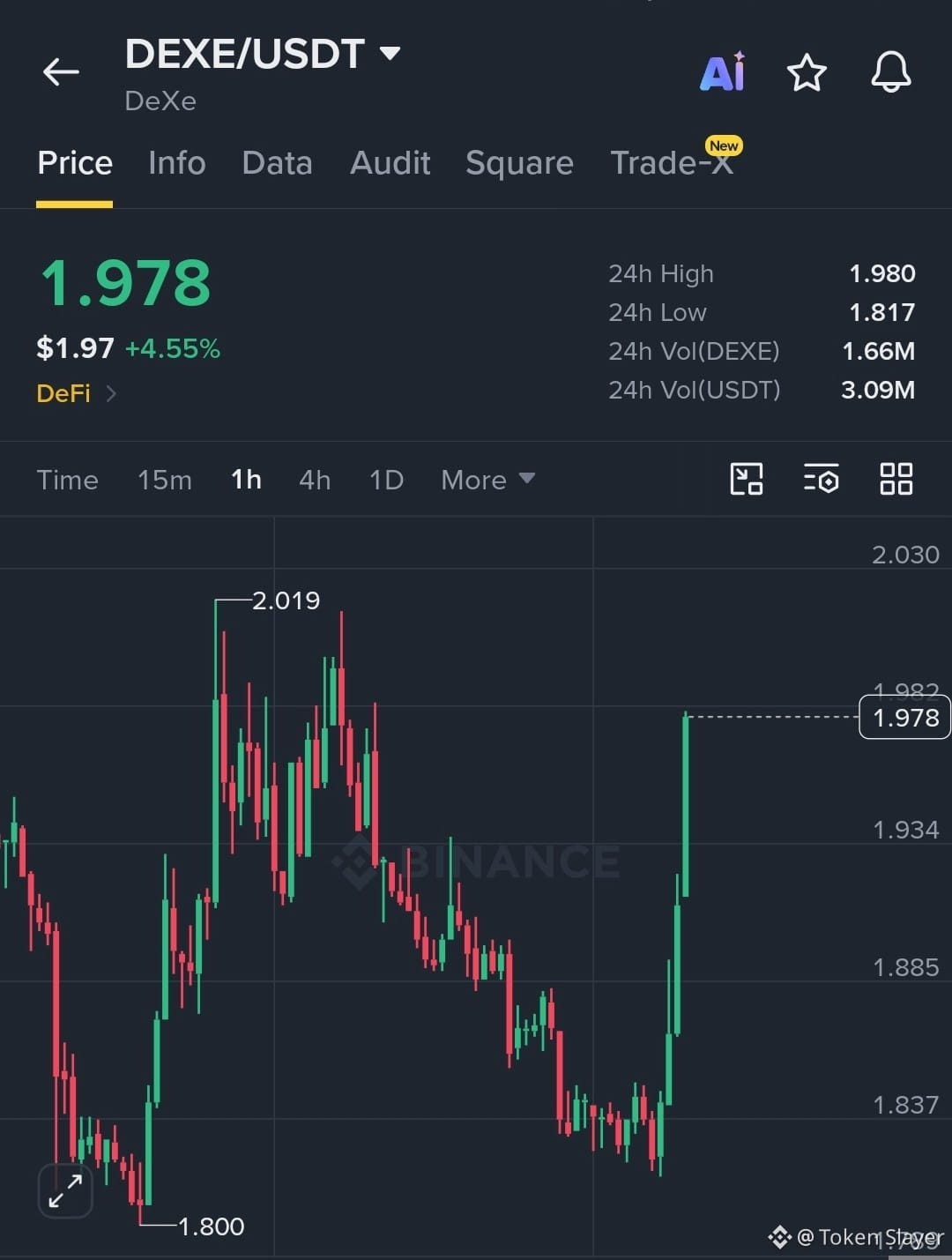The height and width of the screenshot is (1260, 952).
Task: Click the 2.030 axis label
Action: [905, 555]
